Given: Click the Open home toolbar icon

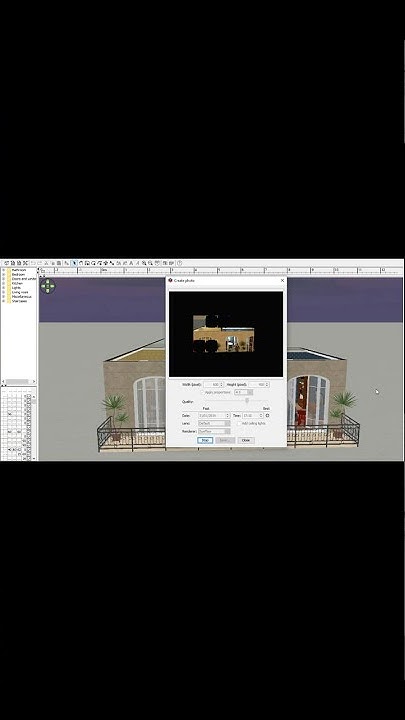Looking at the screenshot, I should (x=13, y=263).
